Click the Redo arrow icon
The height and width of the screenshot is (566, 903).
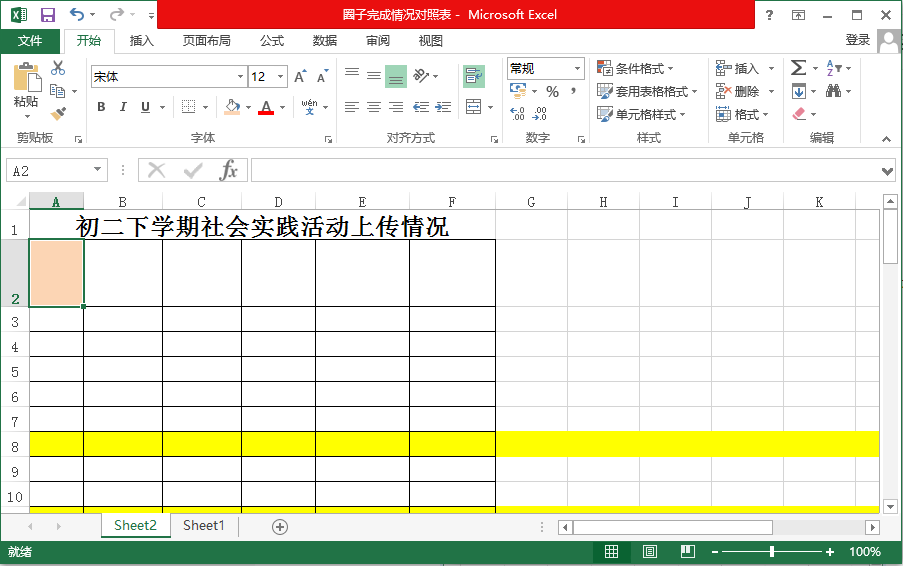tap(117, 14)
